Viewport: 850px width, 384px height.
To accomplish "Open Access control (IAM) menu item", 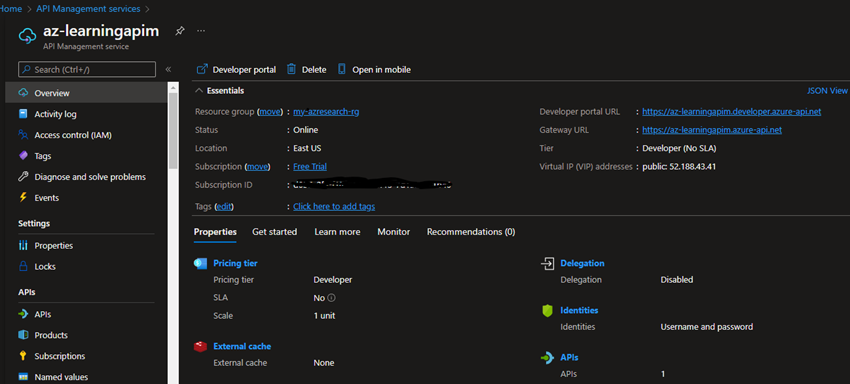I will [73, 135].
